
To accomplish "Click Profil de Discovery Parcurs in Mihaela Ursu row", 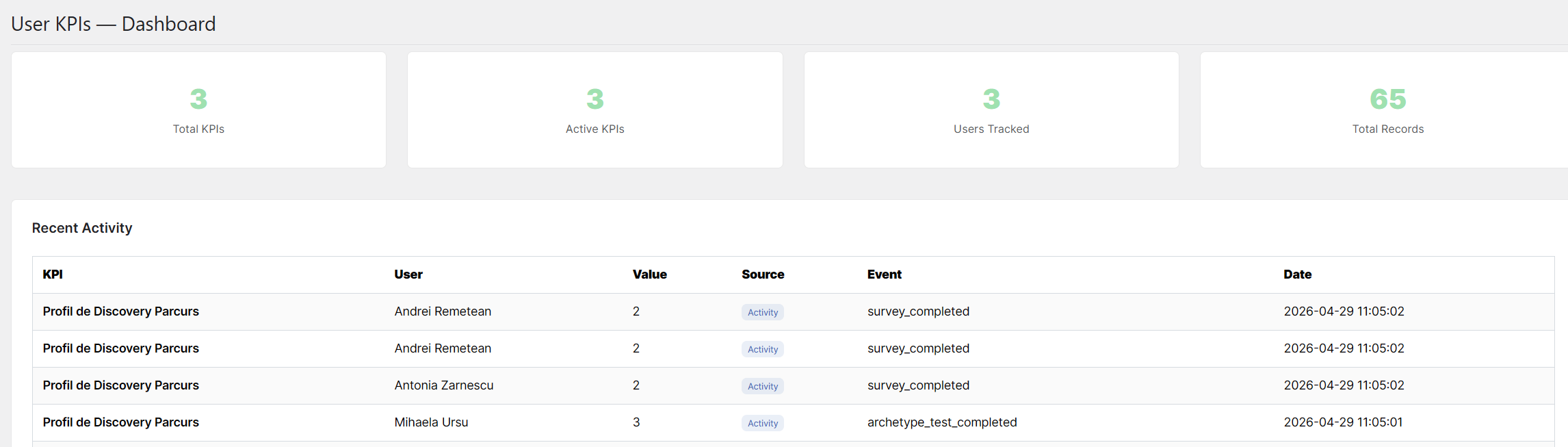I will (120, 422).
